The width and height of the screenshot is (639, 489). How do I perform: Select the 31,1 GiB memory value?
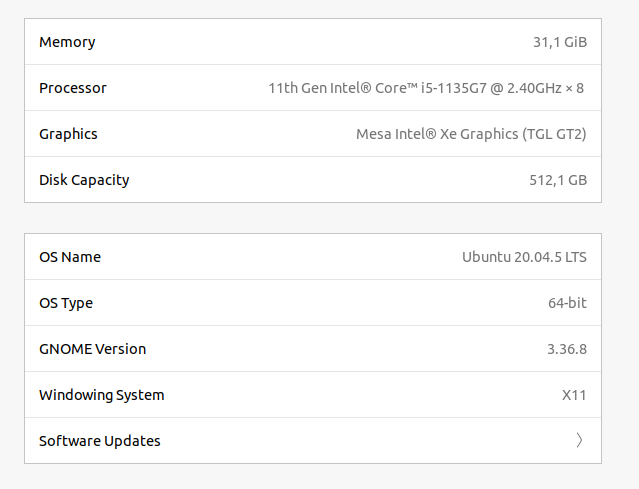point(560,42)
